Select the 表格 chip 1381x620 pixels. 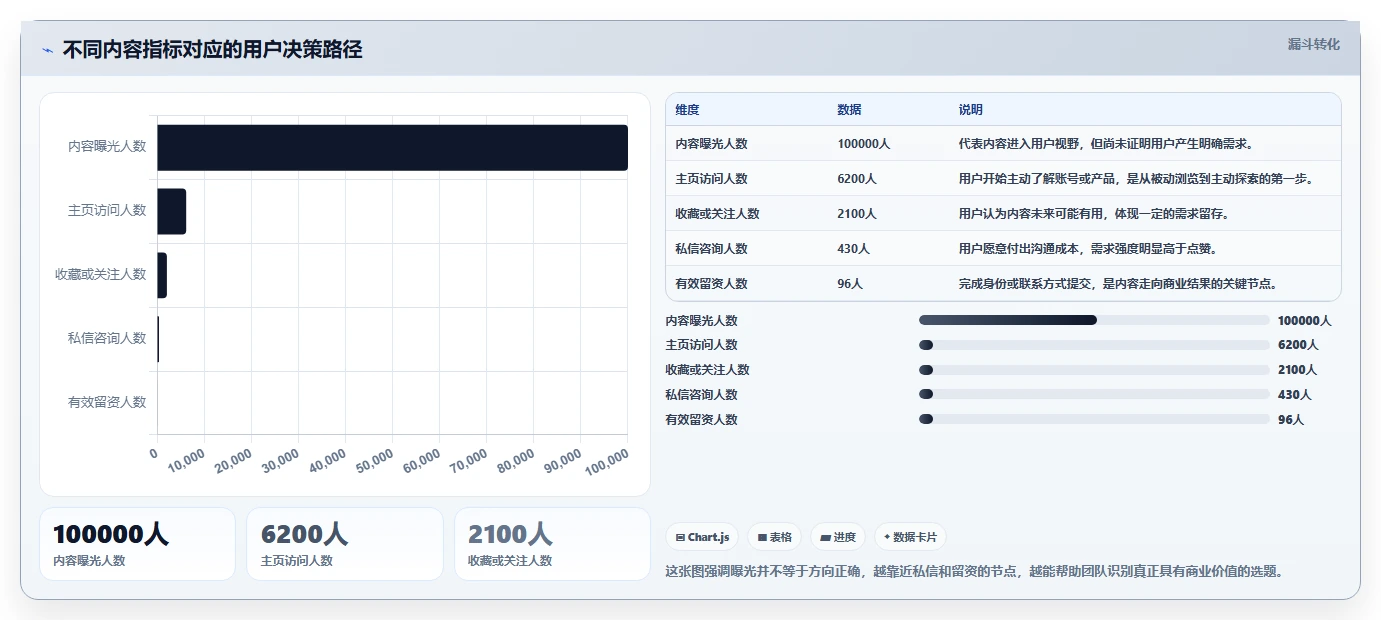pyautogui.click(x=774, y=537)
